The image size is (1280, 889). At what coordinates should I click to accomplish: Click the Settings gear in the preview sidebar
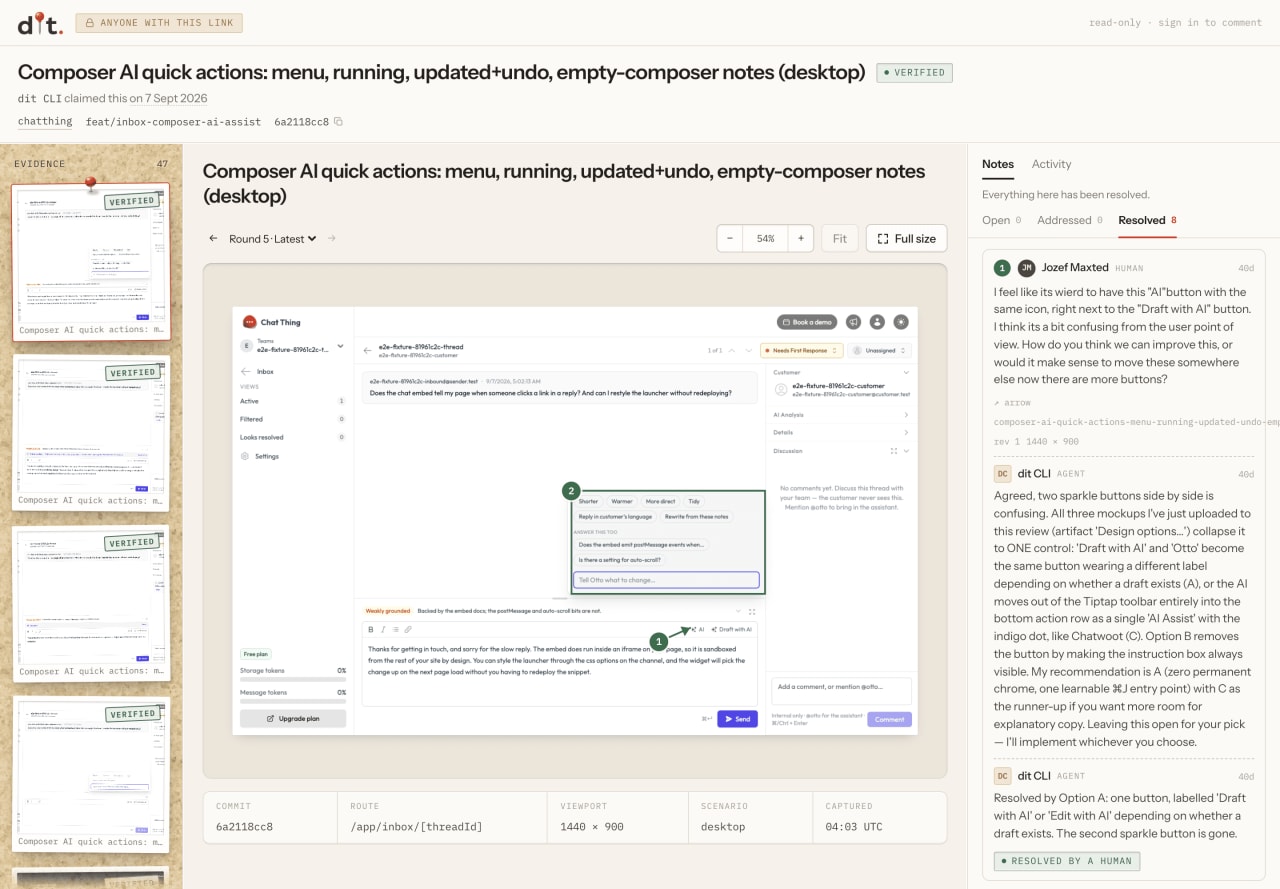coord(245,456)
